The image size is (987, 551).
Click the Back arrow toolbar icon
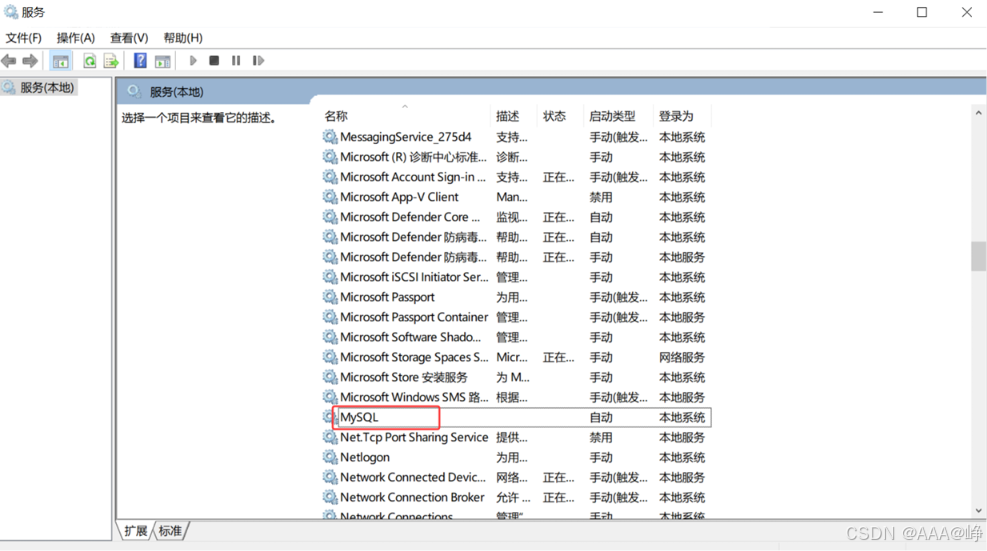click(x=9, y=61)
